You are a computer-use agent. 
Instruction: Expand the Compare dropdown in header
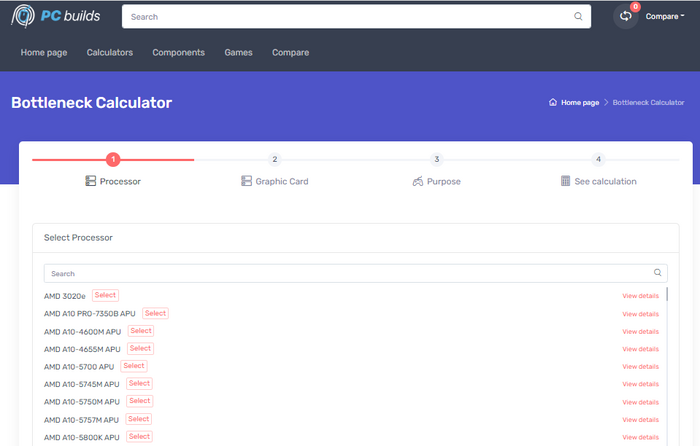tap(665, 17)
